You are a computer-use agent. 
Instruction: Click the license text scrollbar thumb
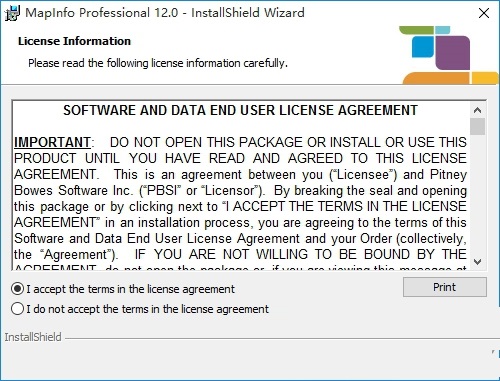478,126
